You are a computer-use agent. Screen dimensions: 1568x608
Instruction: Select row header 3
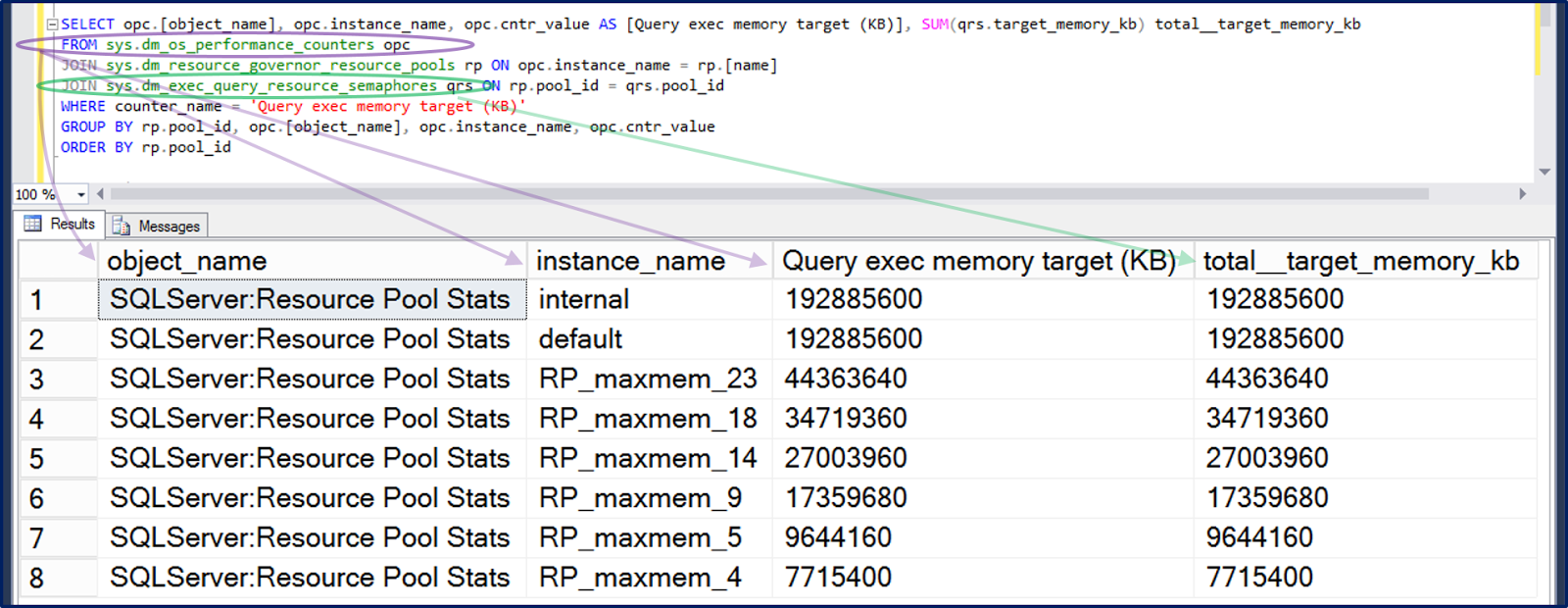pos(59,379)
